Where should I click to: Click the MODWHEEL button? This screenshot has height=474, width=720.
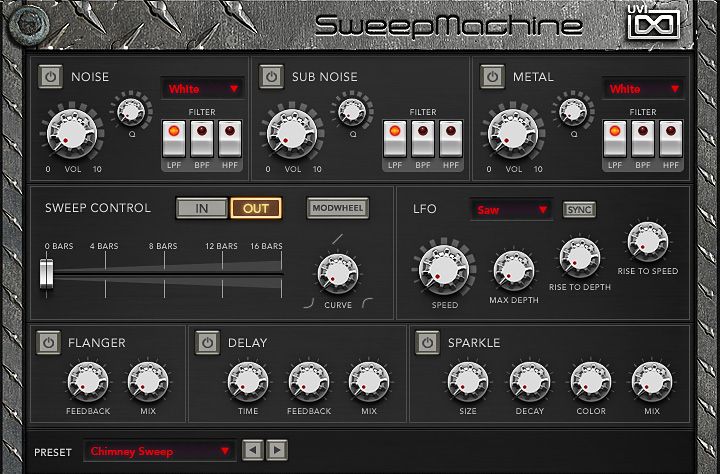[337, 208]
